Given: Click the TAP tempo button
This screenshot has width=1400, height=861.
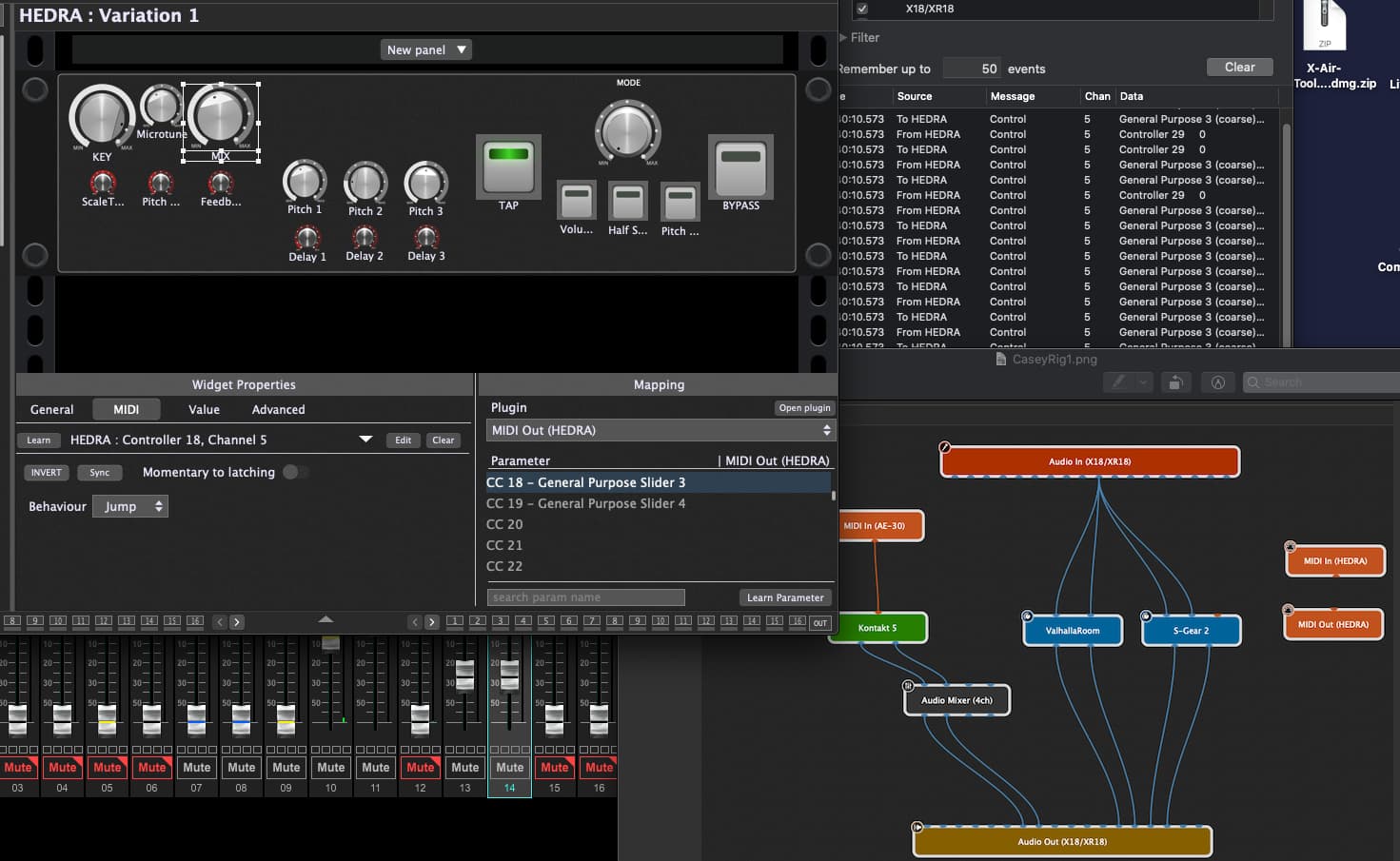Looking at the screenshot, I should tap(508, 166).
